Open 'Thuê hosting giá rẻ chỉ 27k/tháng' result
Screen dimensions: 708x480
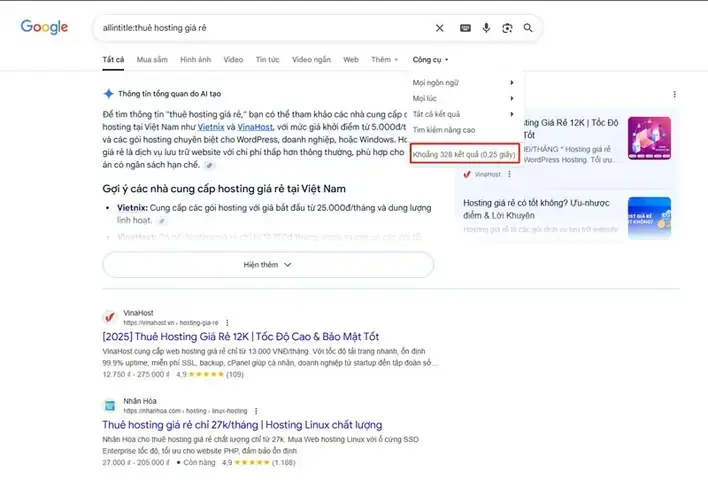tap(243, 424)
